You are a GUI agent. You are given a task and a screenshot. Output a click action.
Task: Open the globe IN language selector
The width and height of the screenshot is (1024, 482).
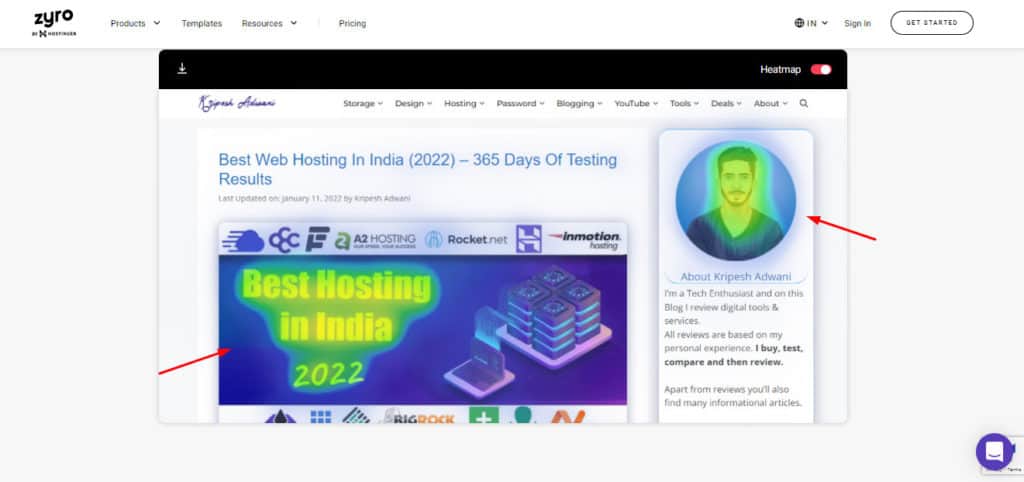(811, 23)
